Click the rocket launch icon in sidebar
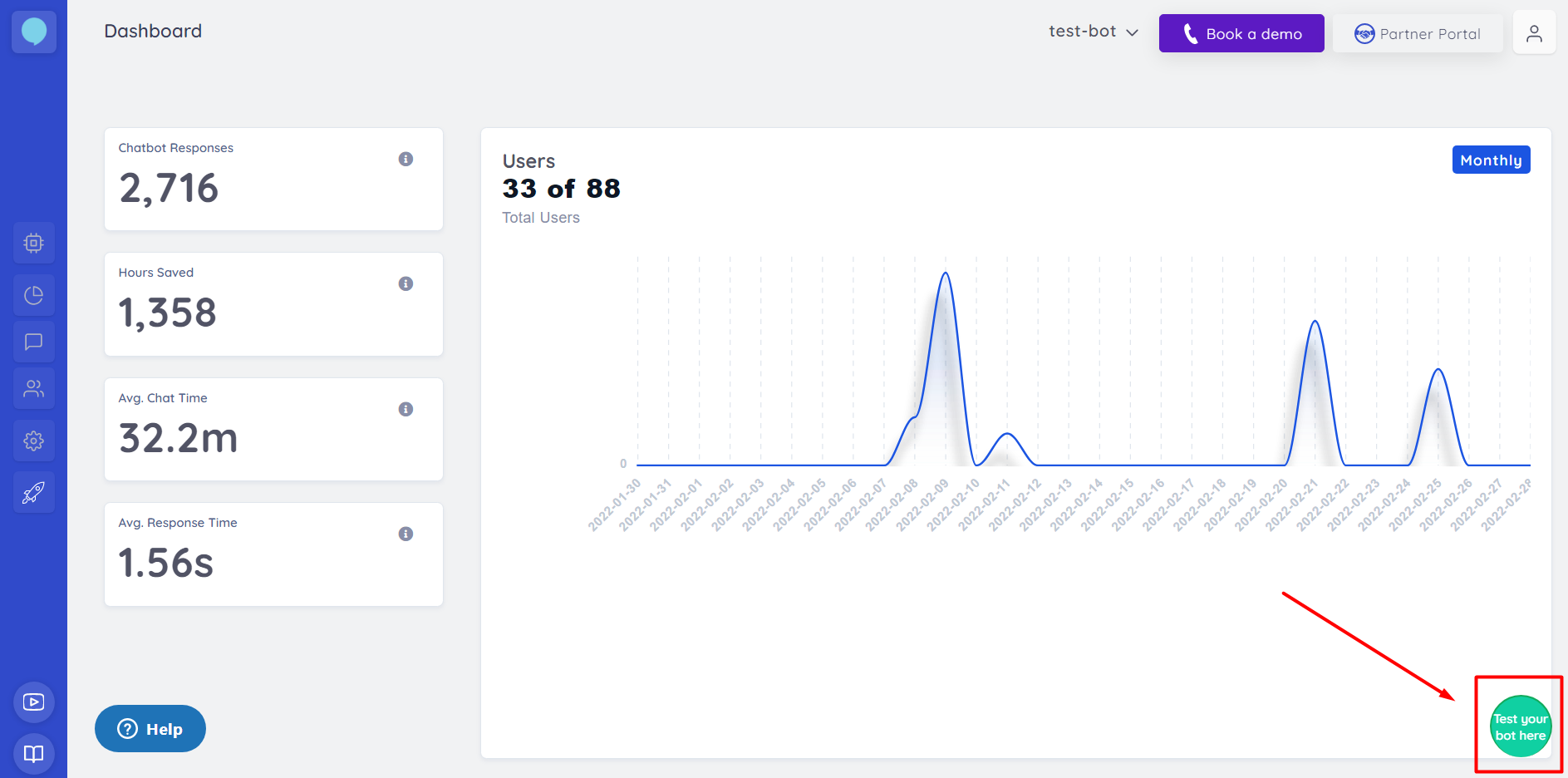The height and width of the screenshot is (778, 1568). [x=34, y=493]
